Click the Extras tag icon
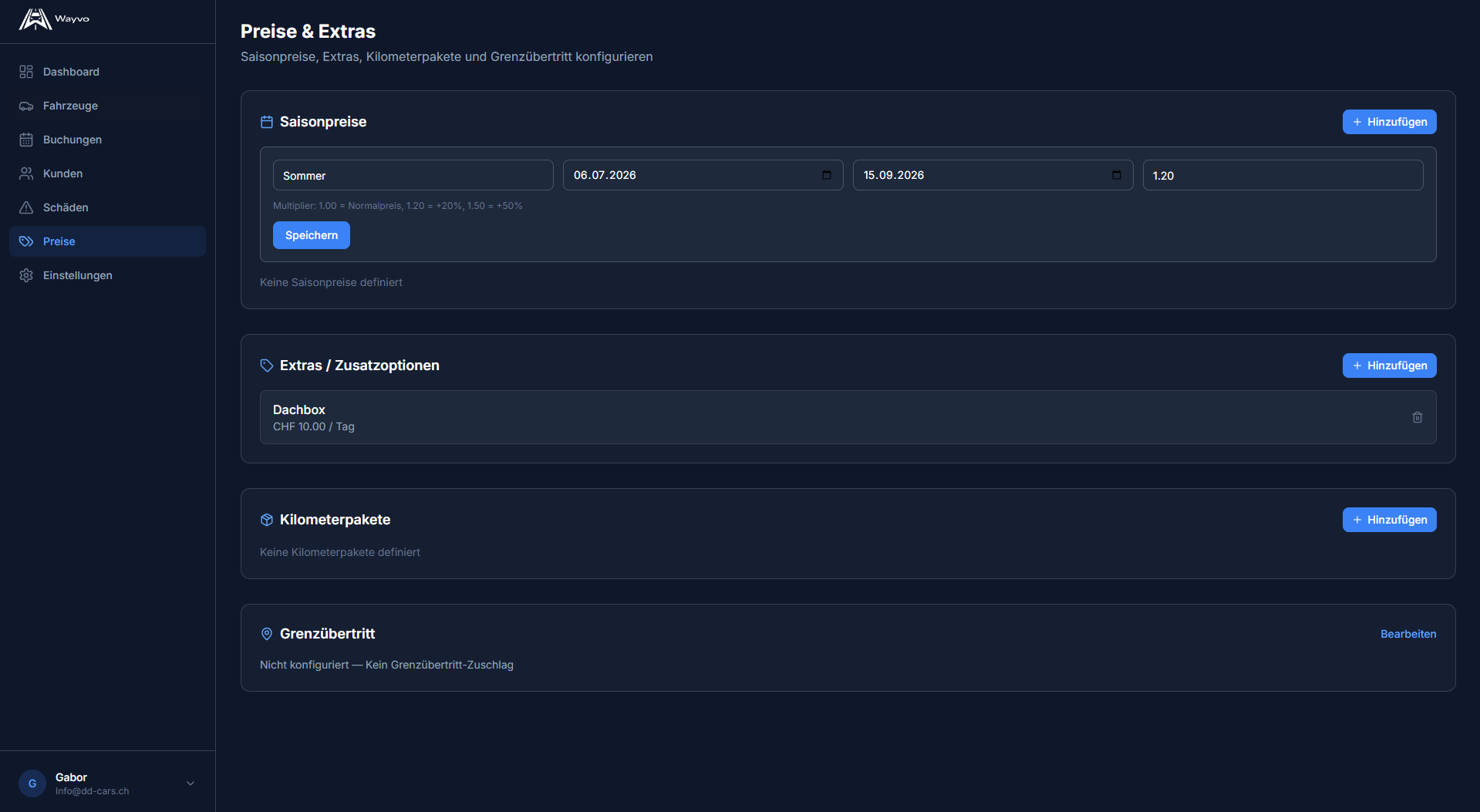This screenshot has height=812, width=1480. pyautogui.click(x=267, y=366)
